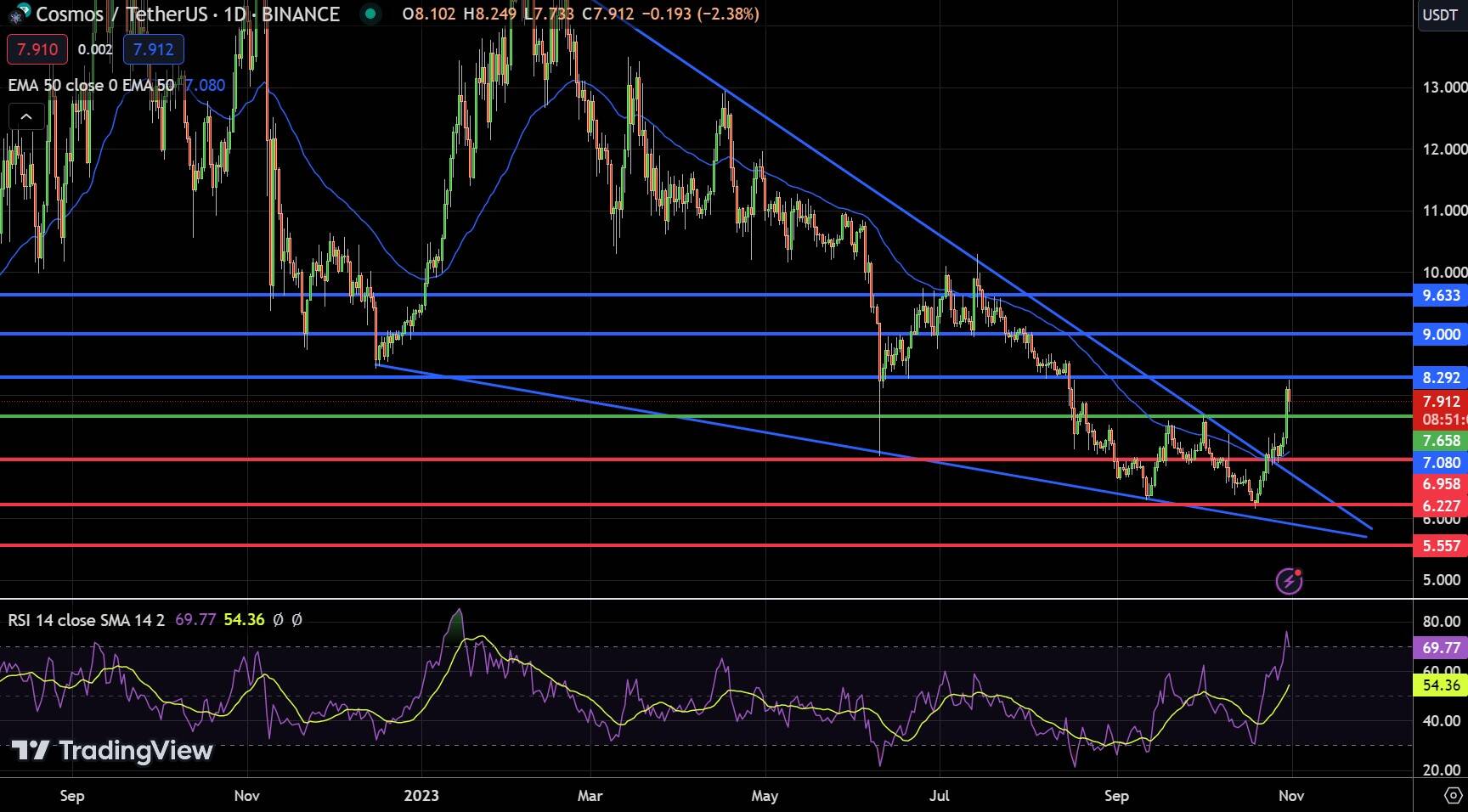Click the 9.633 price level label
1468x812 pixels.
[x=1441, y=296]
